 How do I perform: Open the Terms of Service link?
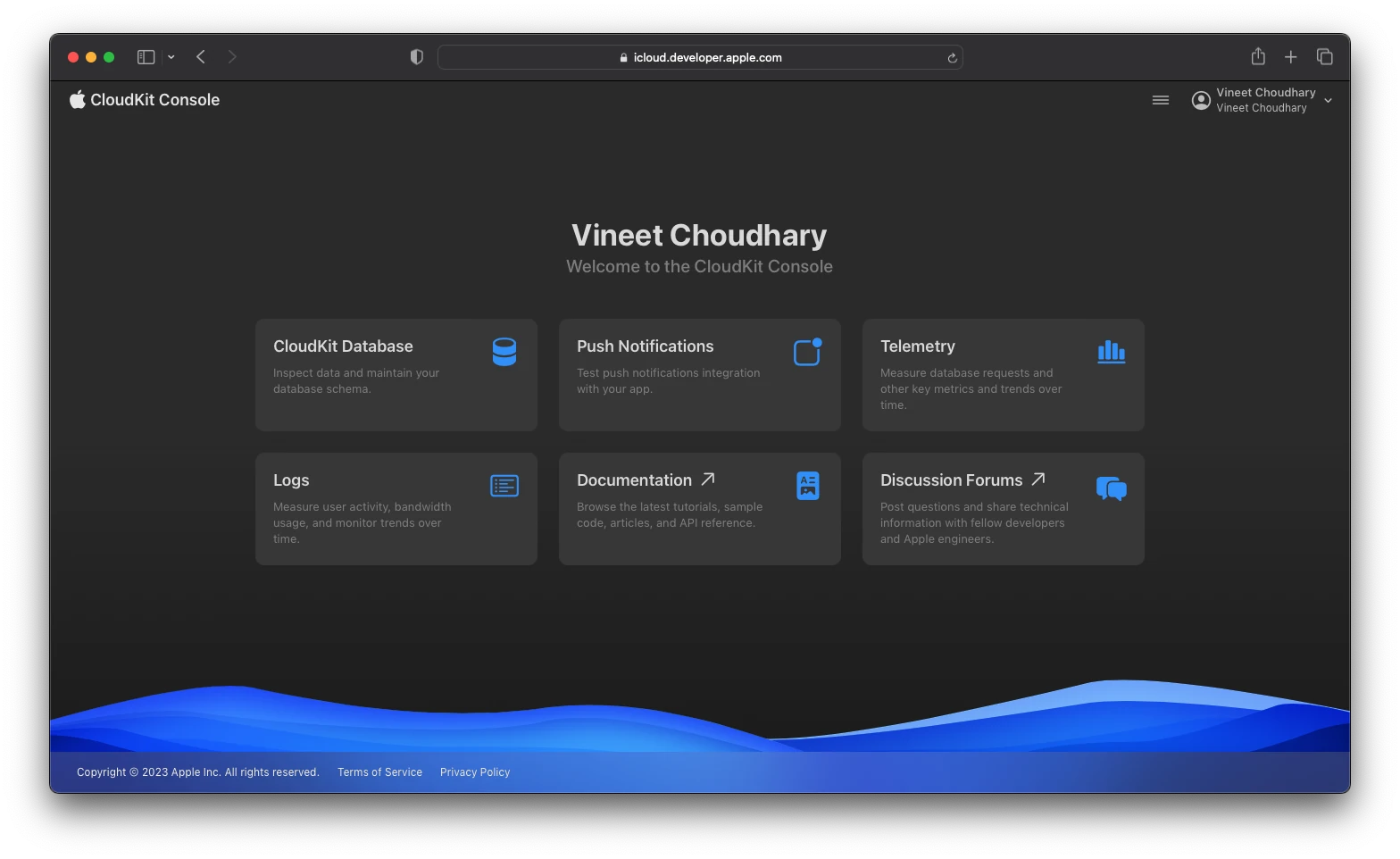click(379, 772)
